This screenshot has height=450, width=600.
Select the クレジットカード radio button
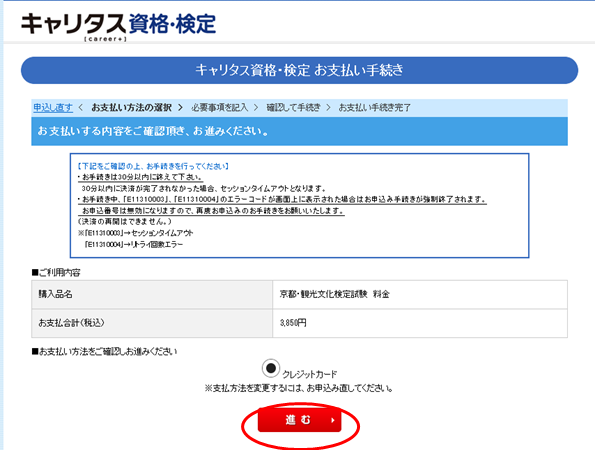[x=271, y=368]
